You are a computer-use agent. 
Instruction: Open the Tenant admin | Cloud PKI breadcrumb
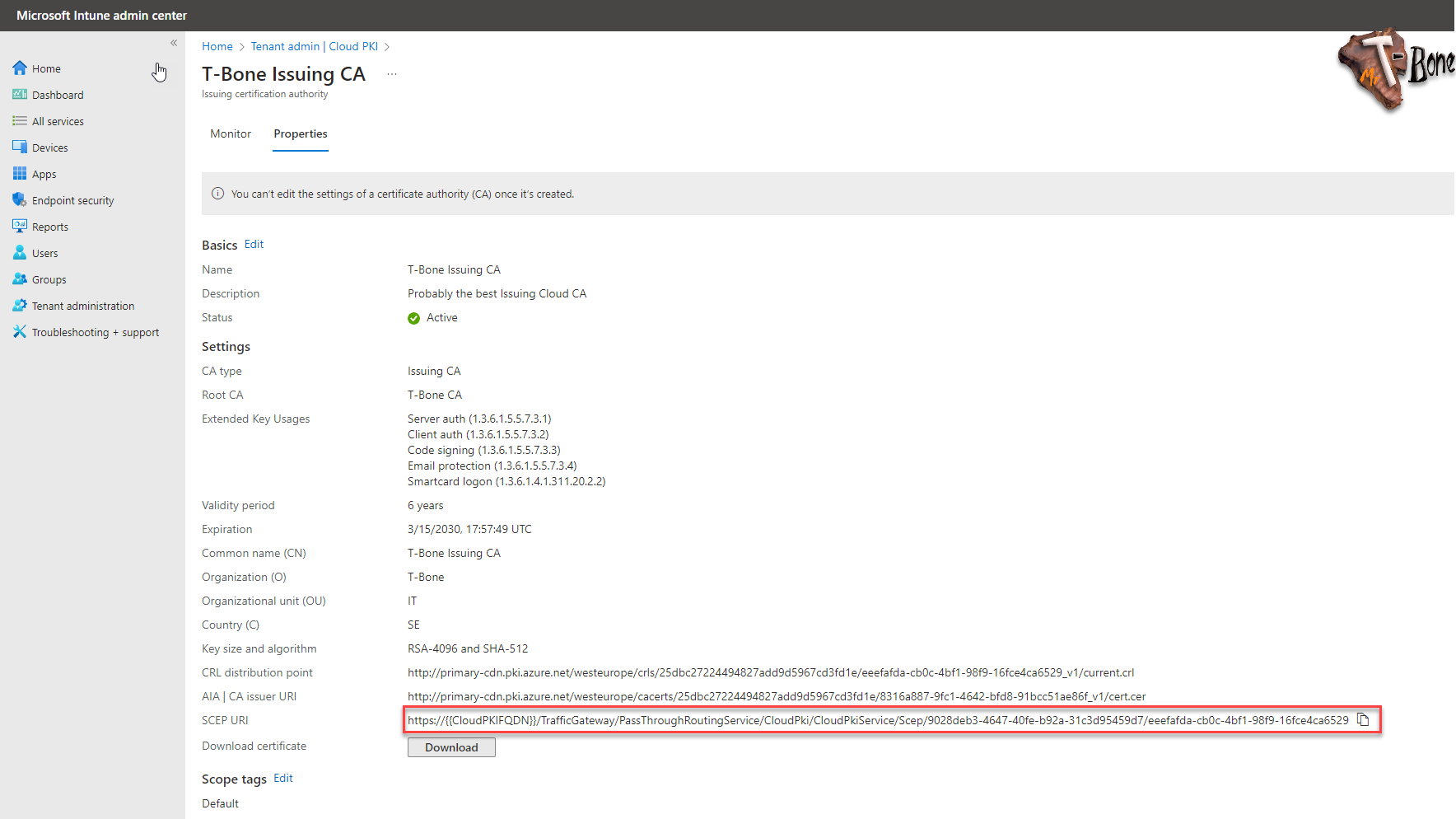tap(315, 46)
